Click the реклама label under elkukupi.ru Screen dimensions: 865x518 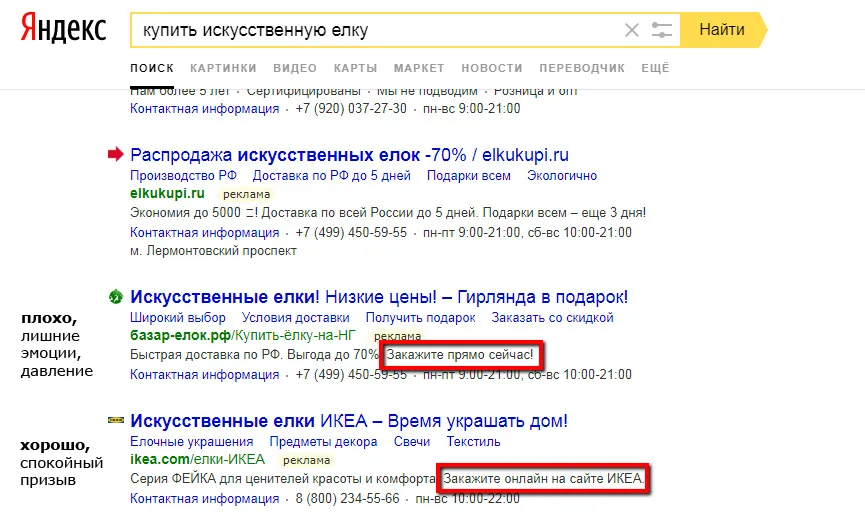(247, 194)
